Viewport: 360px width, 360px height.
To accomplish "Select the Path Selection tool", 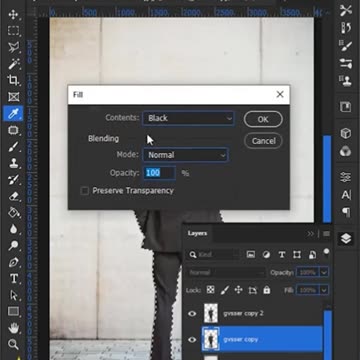I will tap(13, 295).
